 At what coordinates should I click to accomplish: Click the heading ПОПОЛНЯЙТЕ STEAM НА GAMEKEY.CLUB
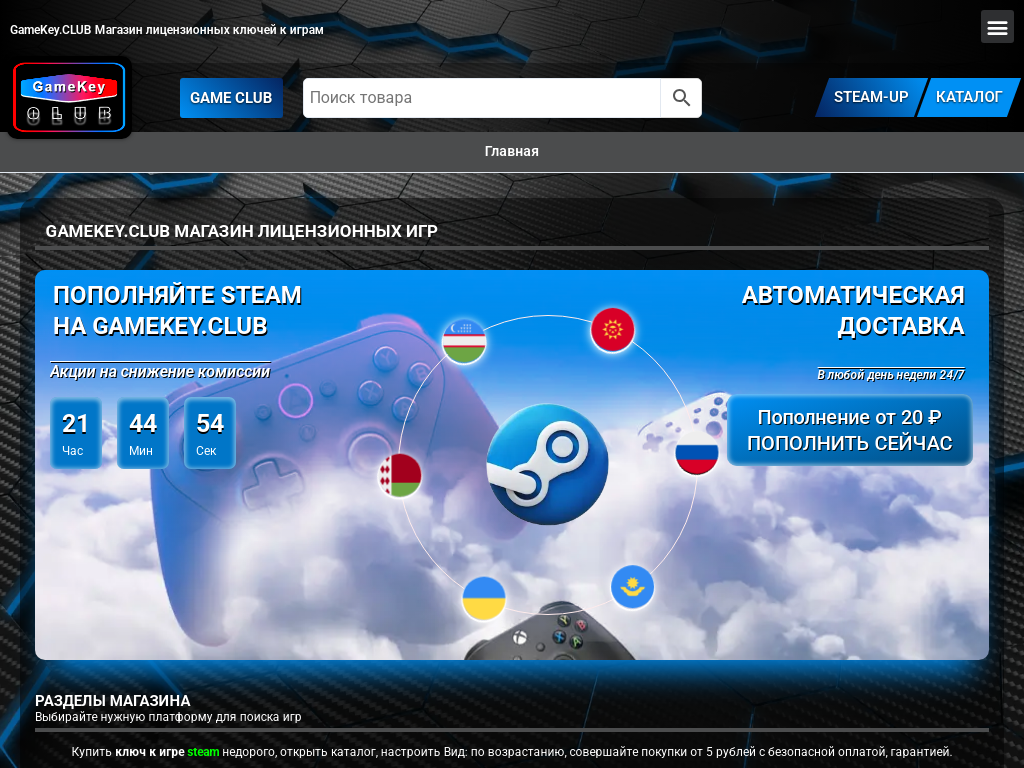(x=178, y=310)
